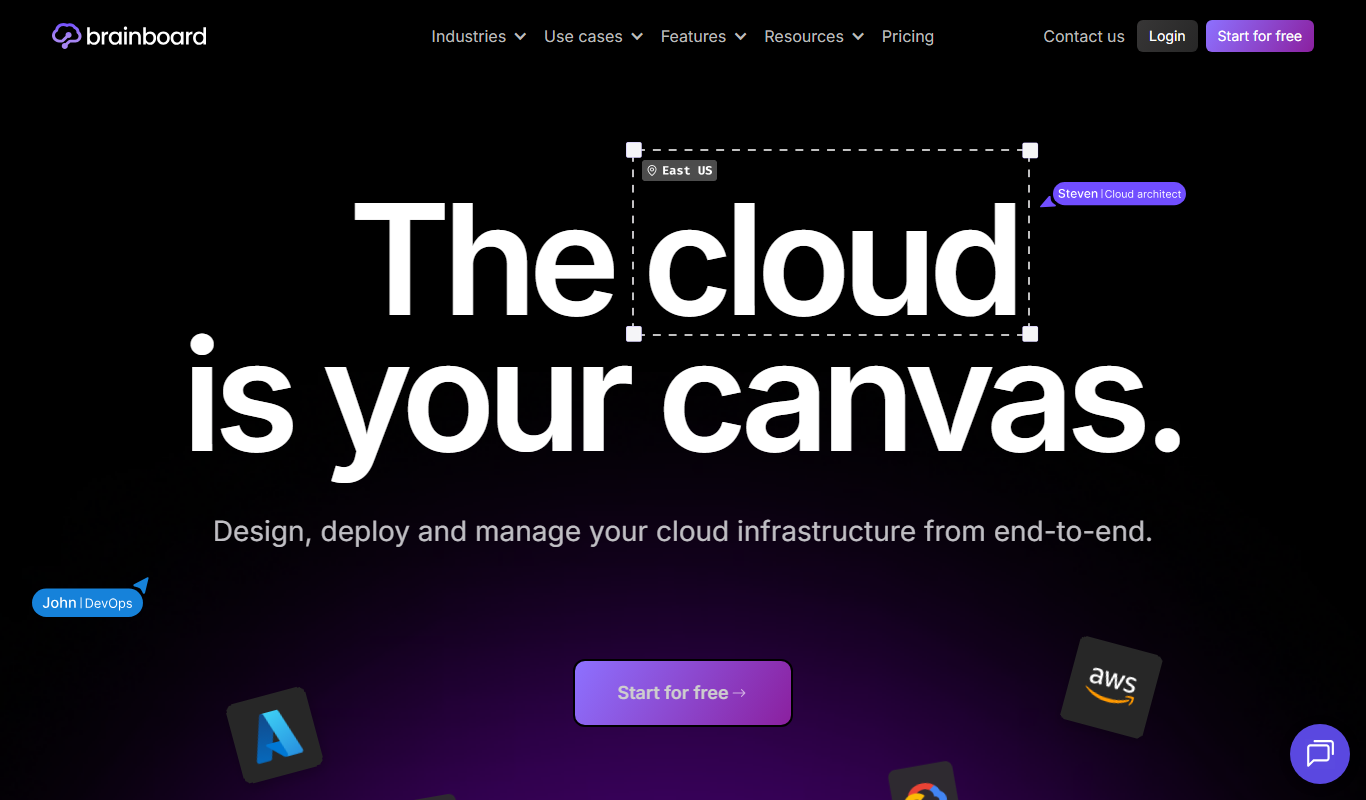1366x800 pixels.
Task: Click John's blue cursor arrow
Action: [x=141, y=585]
